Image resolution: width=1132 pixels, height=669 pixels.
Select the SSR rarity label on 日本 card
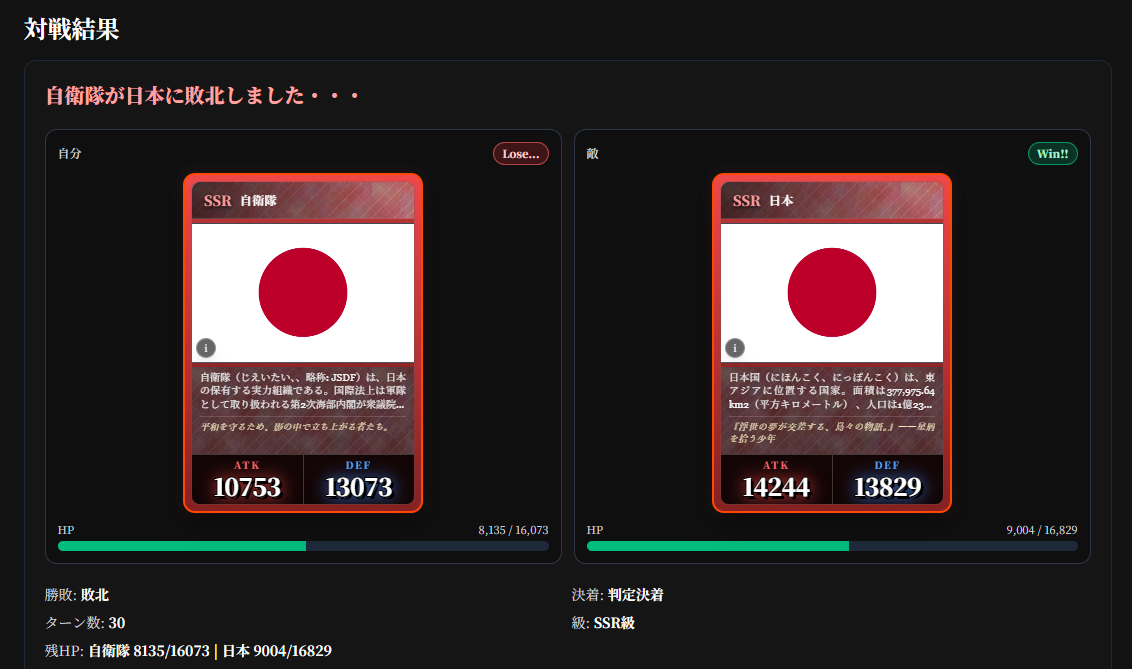(x=746, y=201)
